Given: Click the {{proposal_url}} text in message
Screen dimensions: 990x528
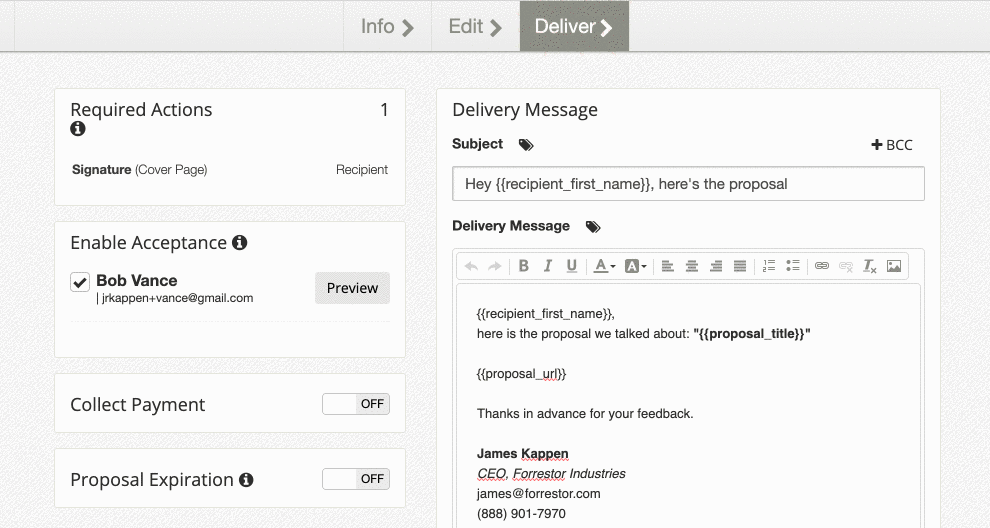Looking at the screenshot, I should click(x=522, y=374).
